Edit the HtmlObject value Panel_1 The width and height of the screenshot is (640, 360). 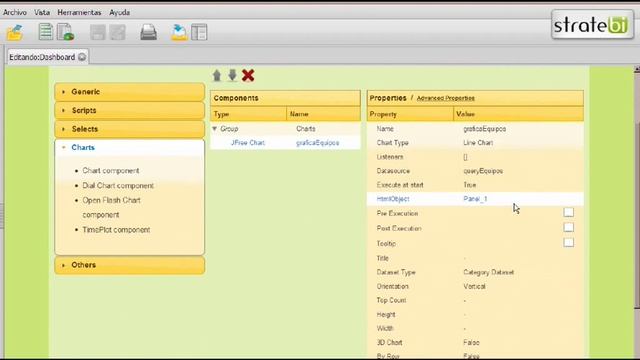click(x=475, y=199)
